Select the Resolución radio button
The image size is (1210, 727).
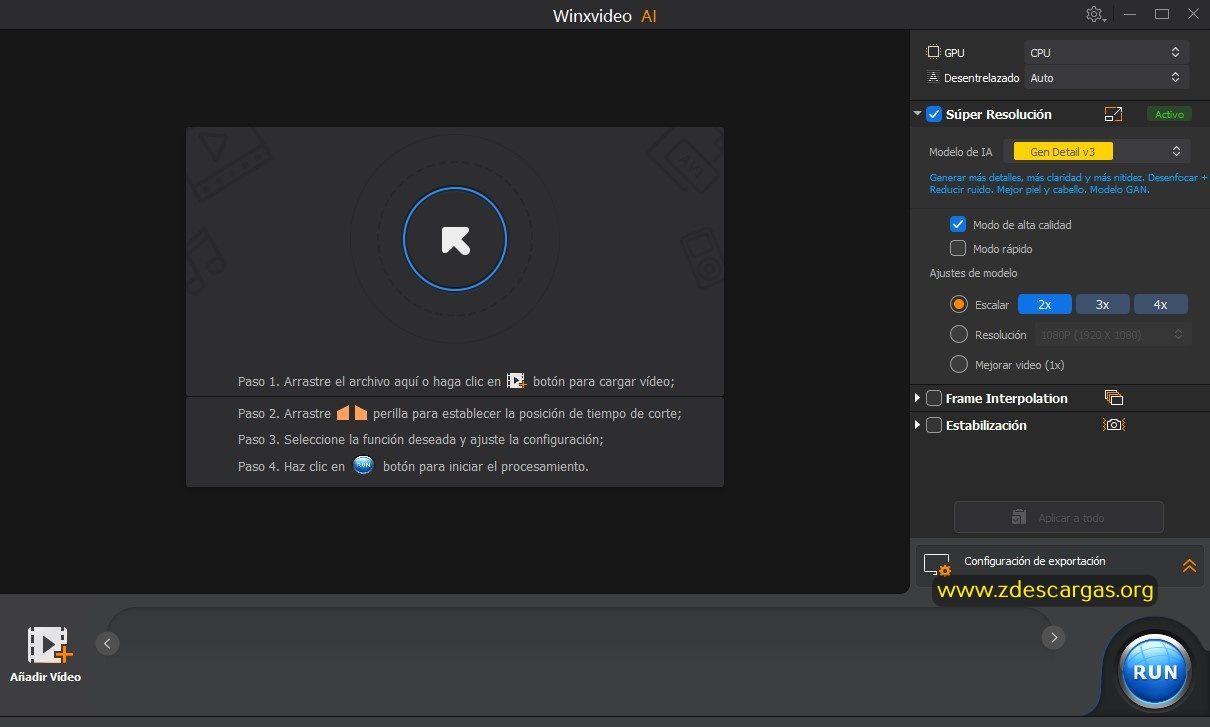click(959, 334)
